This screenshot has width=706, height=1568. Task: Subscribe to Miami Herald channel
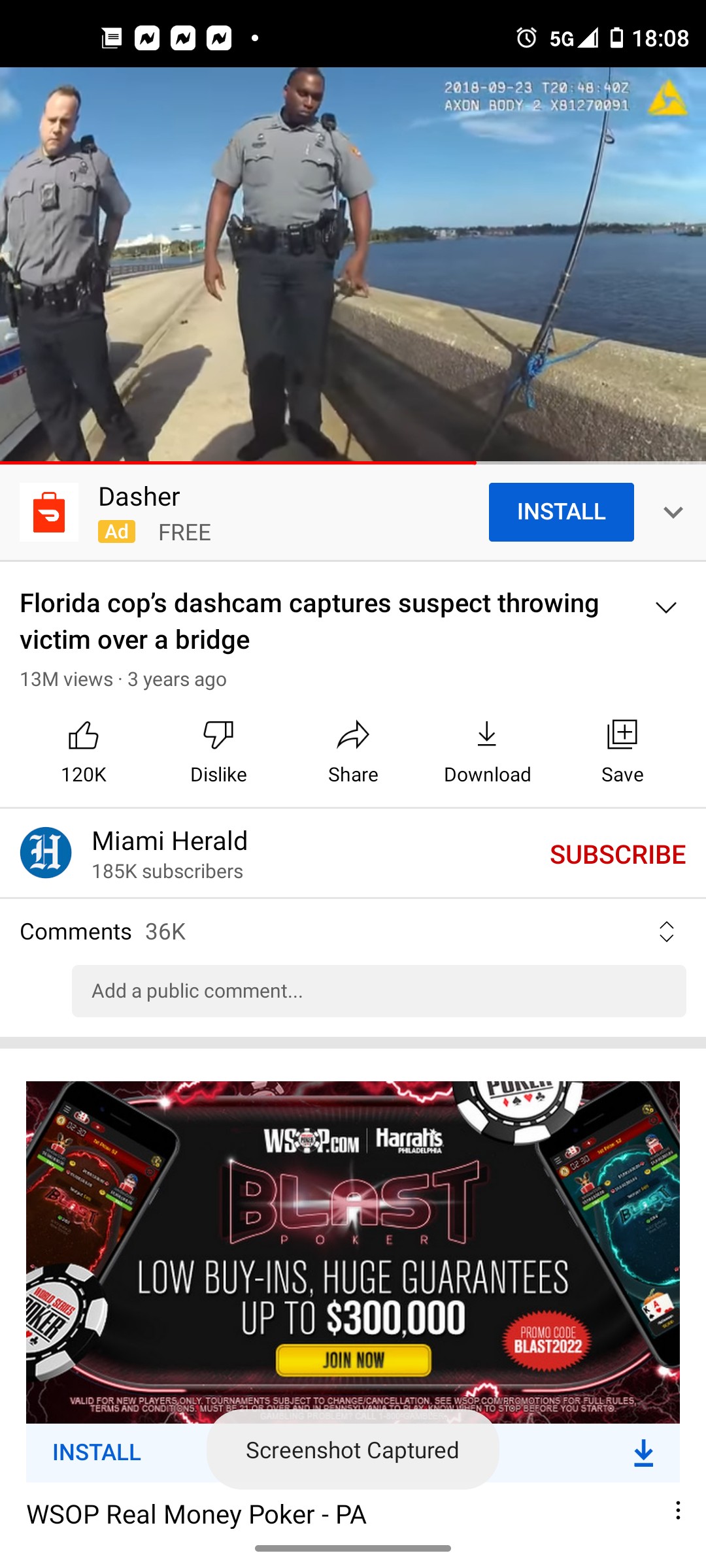[x=618, y=855]
